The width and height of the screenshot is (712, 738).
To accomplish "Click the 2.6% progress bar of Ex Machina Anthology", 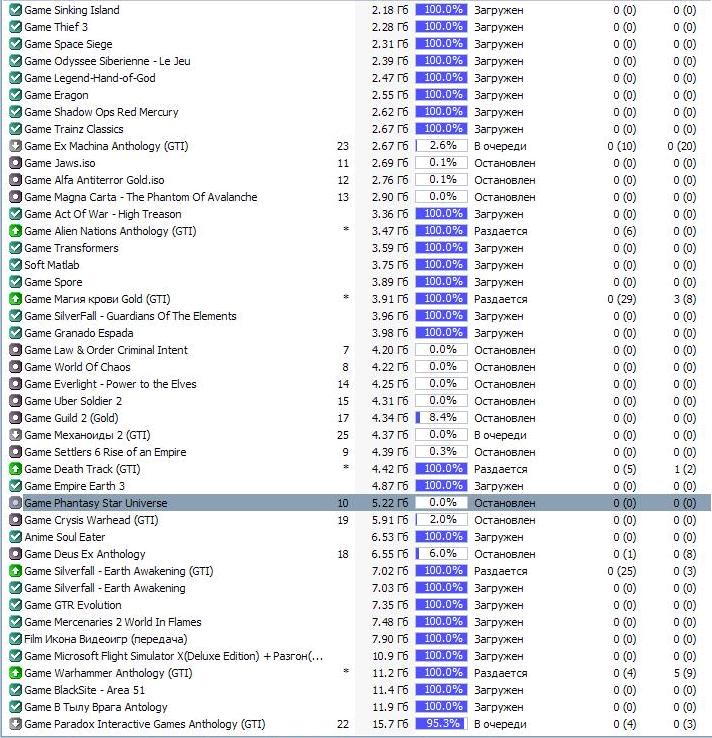I will [x=441, y=146].
